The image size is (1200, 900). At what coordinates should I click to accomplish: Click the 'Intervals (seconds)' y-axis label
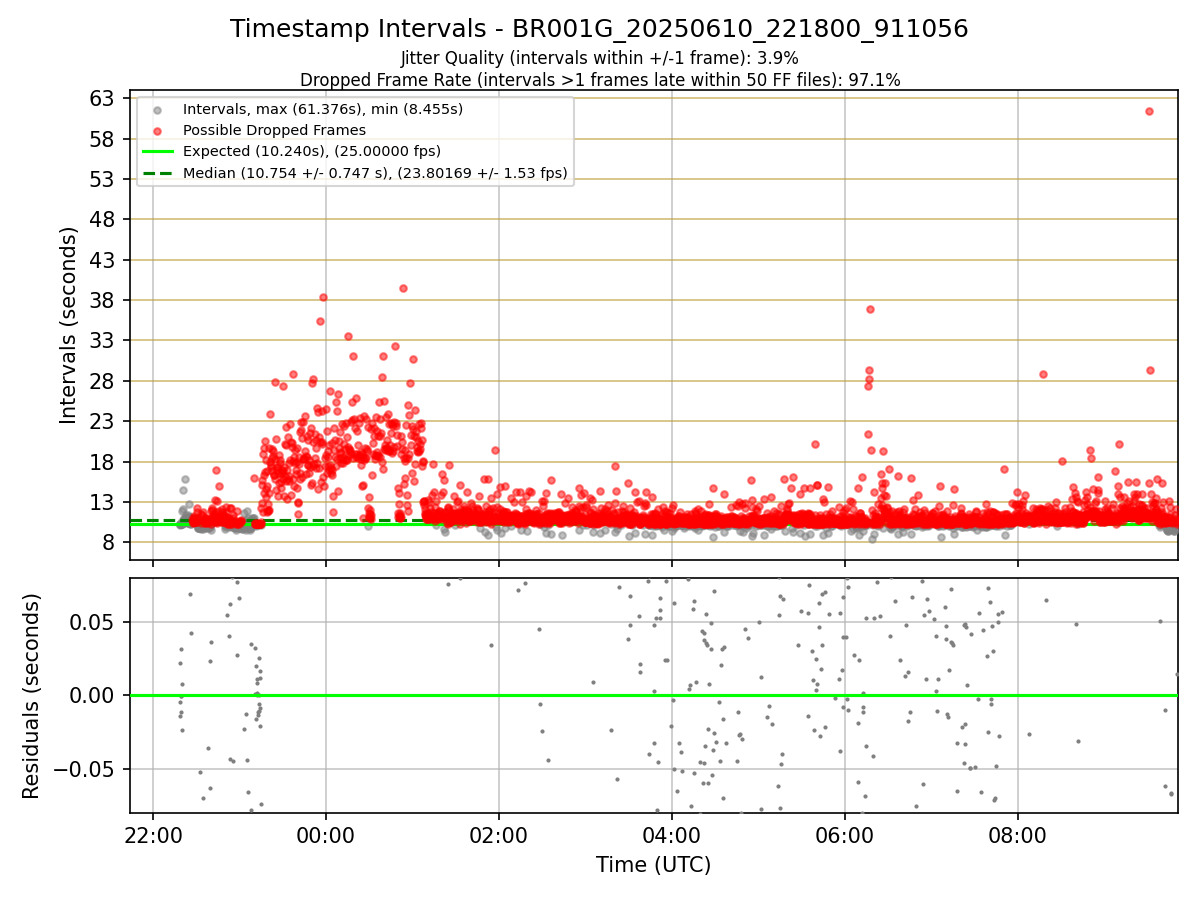(68, 325)
